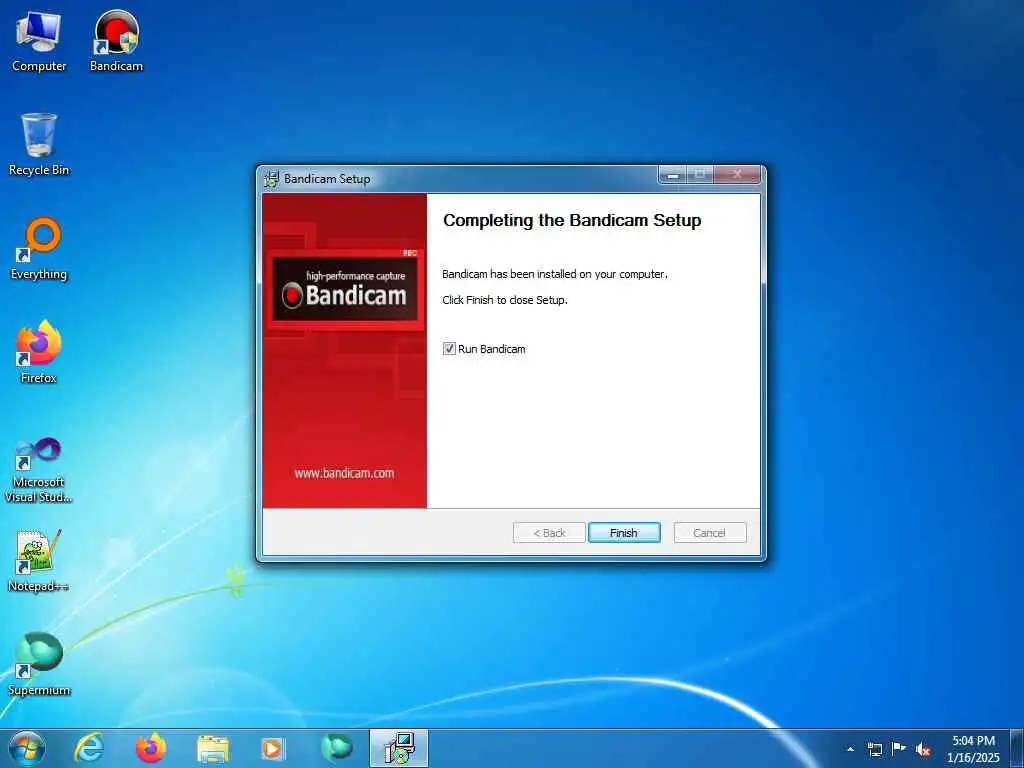Close the Bandicam Setup window
The height and width of the screenshot is (768, 1024).
pos(737,174)
